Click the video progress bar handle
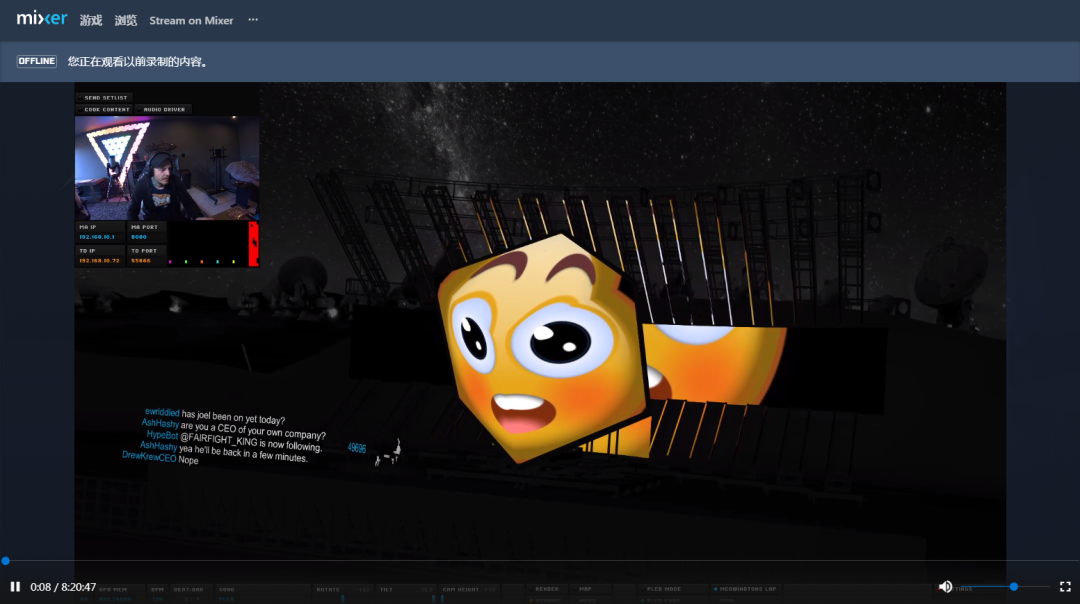The image size is (1080, 604). 6,561
